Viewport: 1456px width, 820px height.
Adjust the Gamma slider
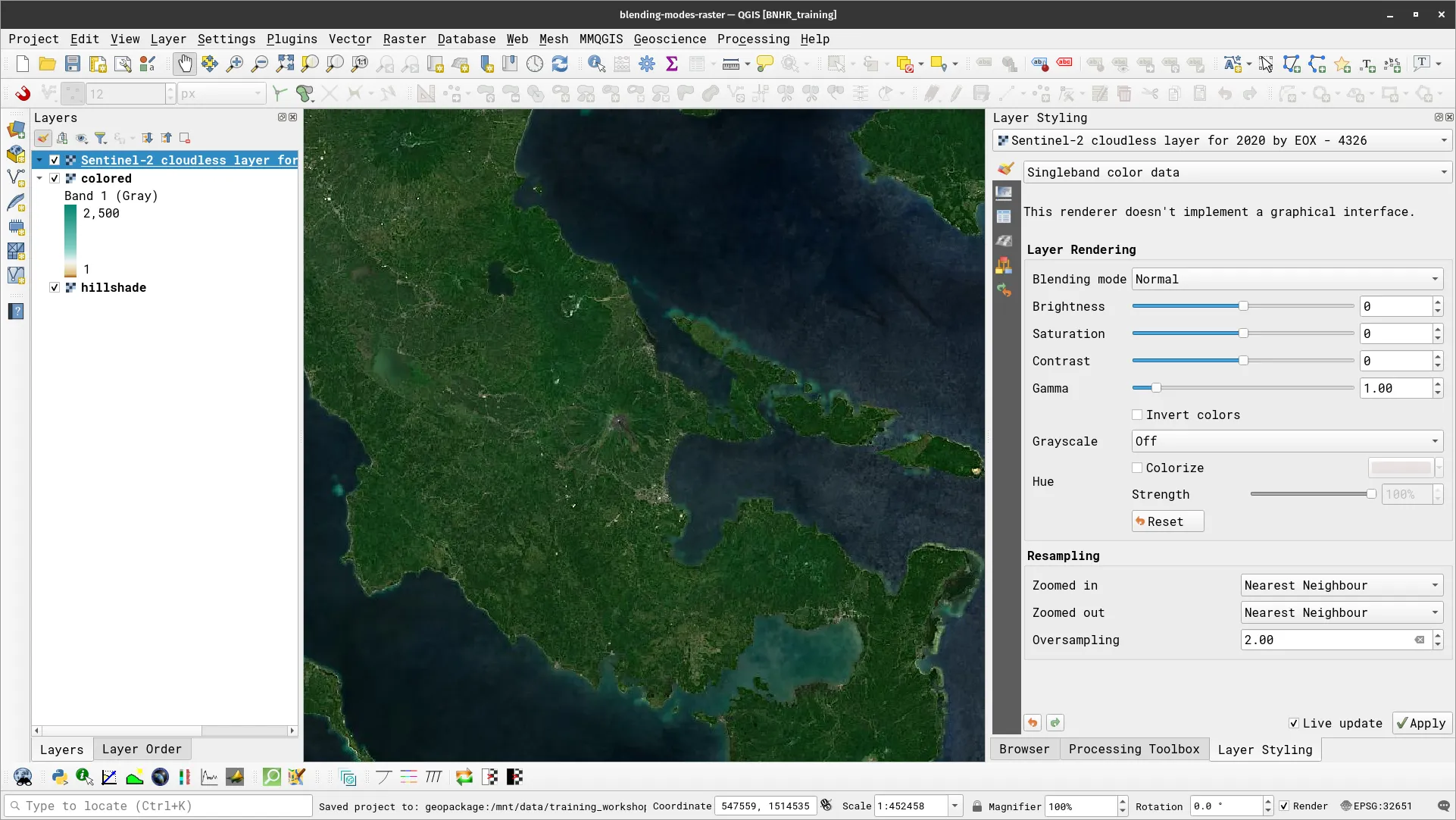point(1155,387)
